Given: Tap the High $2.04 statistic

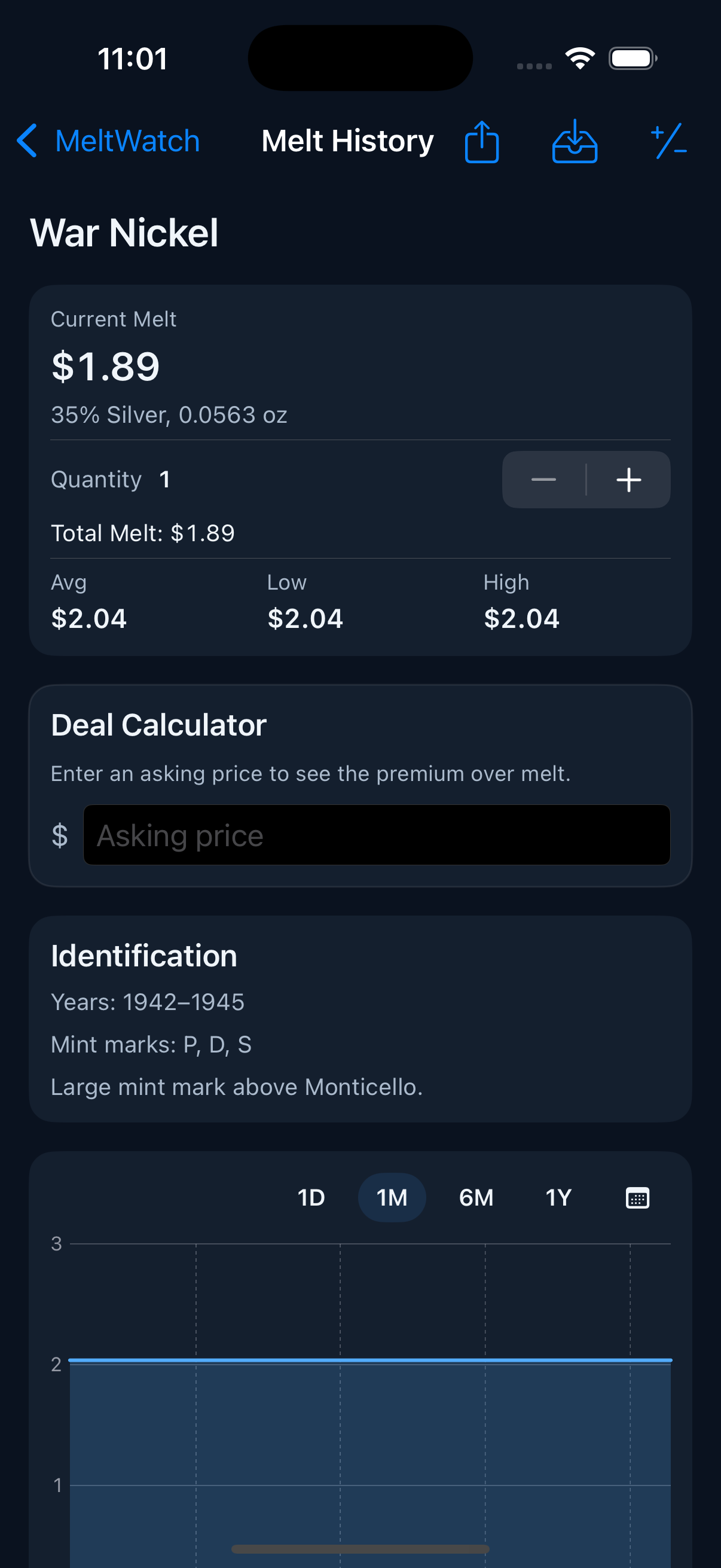Looking at the screenshot, I should tap(521, 618).
